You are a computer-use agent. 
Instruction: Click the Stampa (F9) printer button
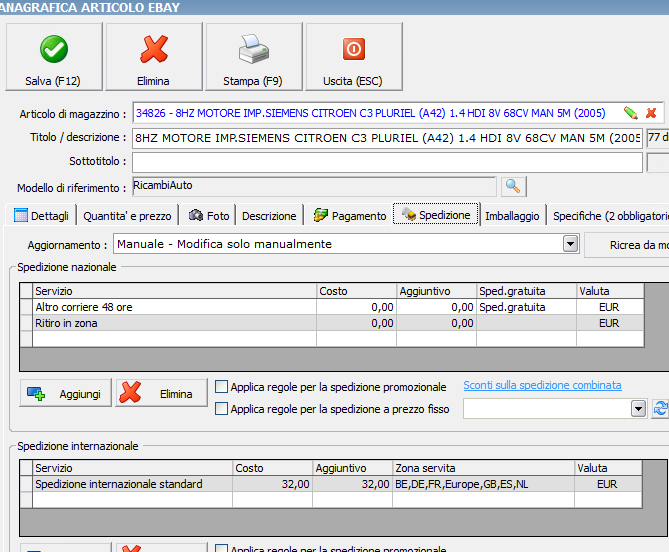tap(253, 57)
